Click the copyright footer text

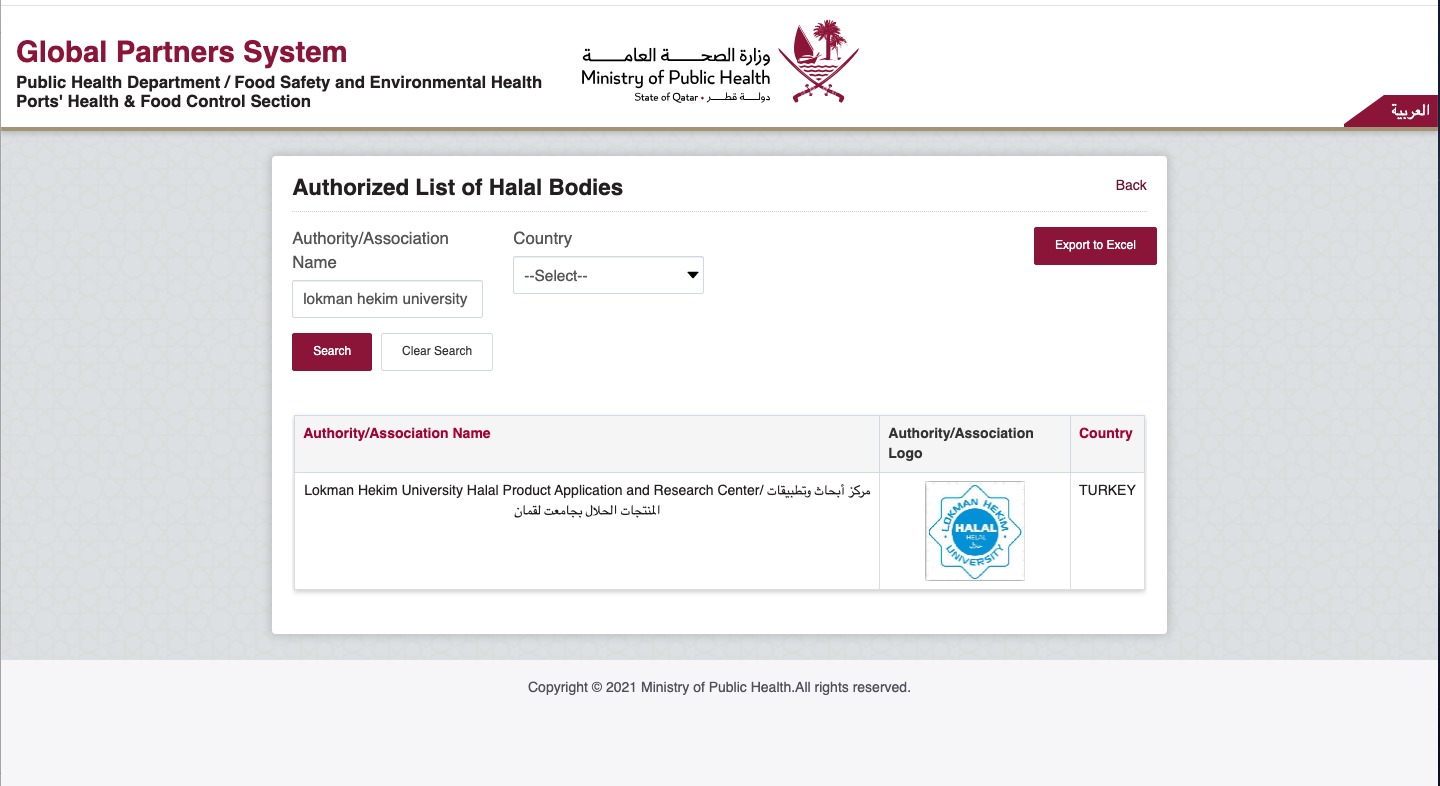(x=719, y=687)
